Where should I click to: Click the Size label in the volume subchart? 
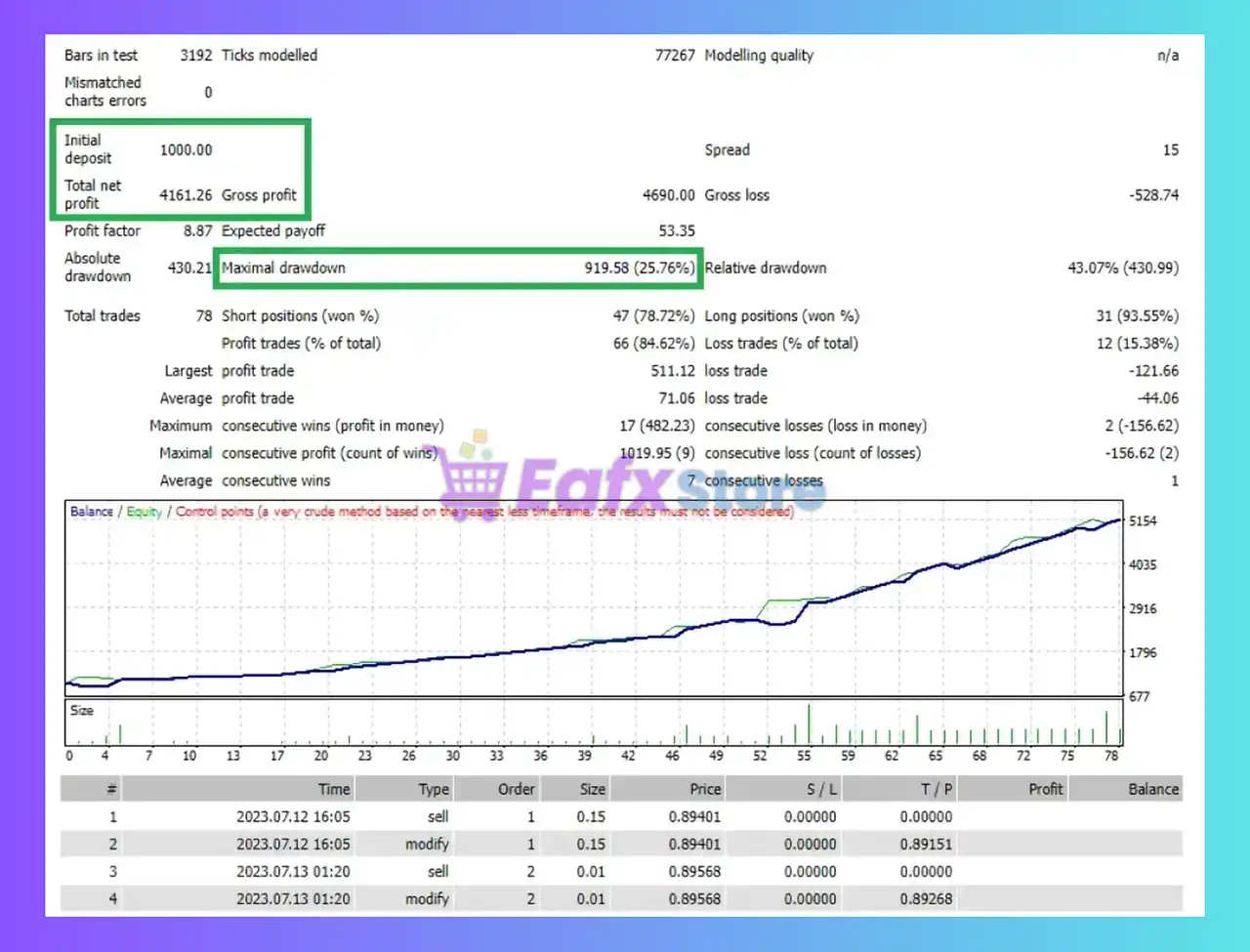pyautogui.click(x=82, y=711)
